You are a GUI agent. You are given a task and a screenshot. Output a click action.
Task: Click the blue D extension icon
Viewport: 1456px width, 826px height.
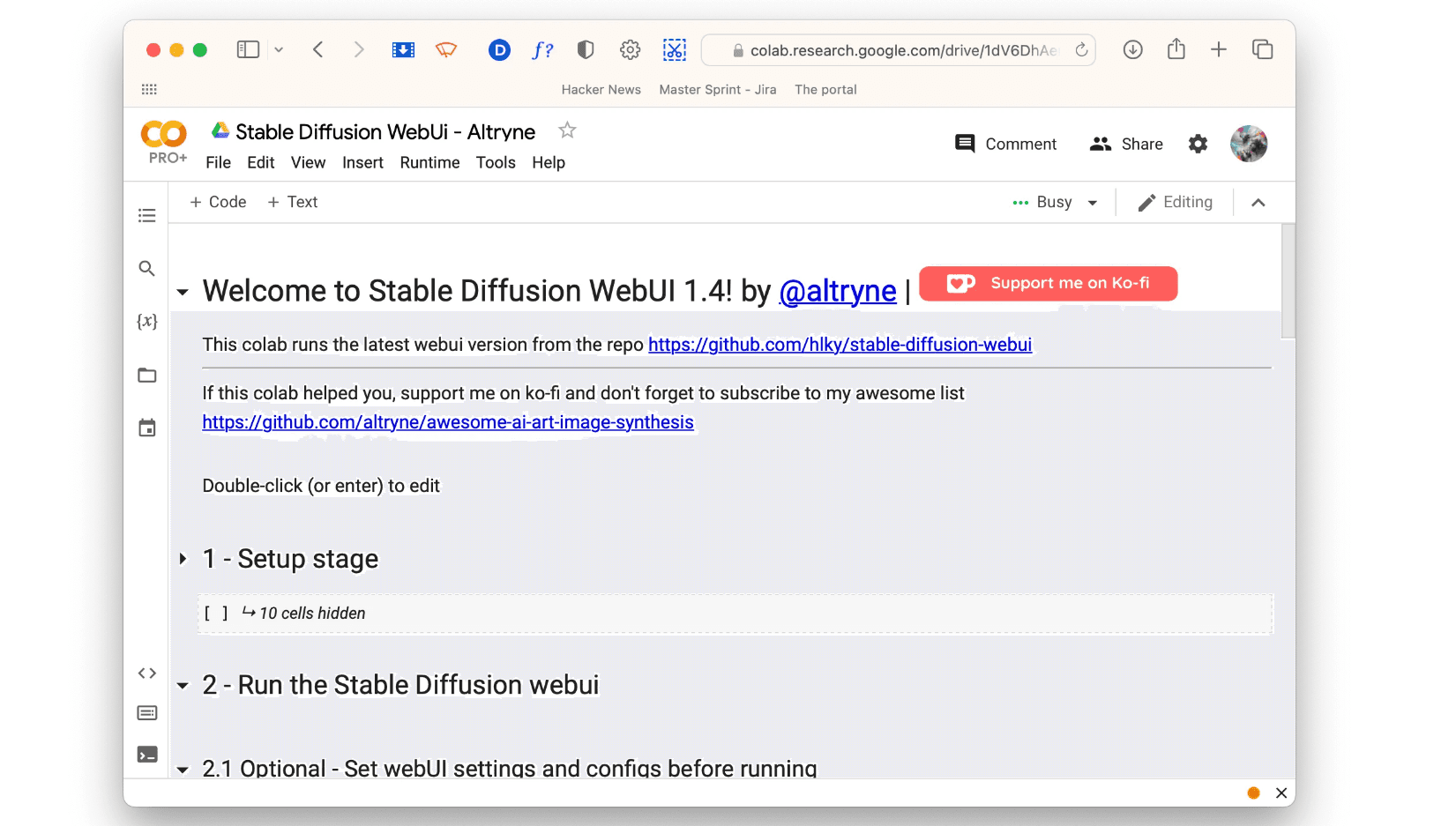click(x=499, y=50)
